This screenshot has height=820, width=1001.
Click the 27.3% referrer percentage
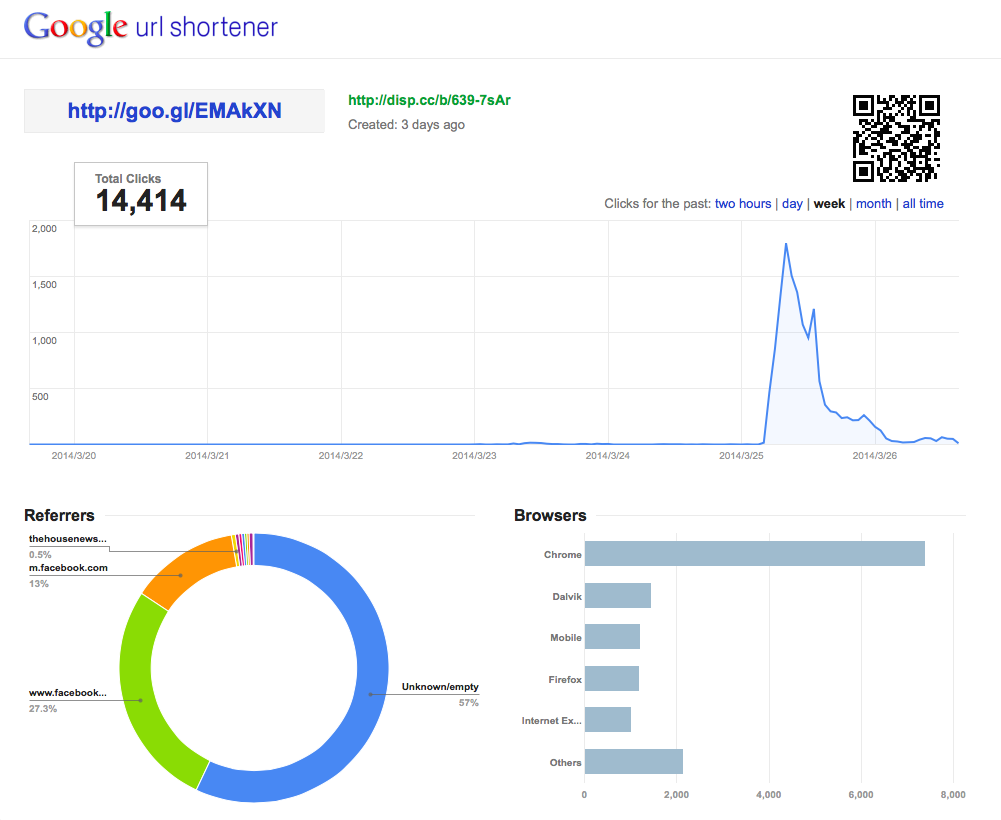pyautogui.click(x=43, y=708)
